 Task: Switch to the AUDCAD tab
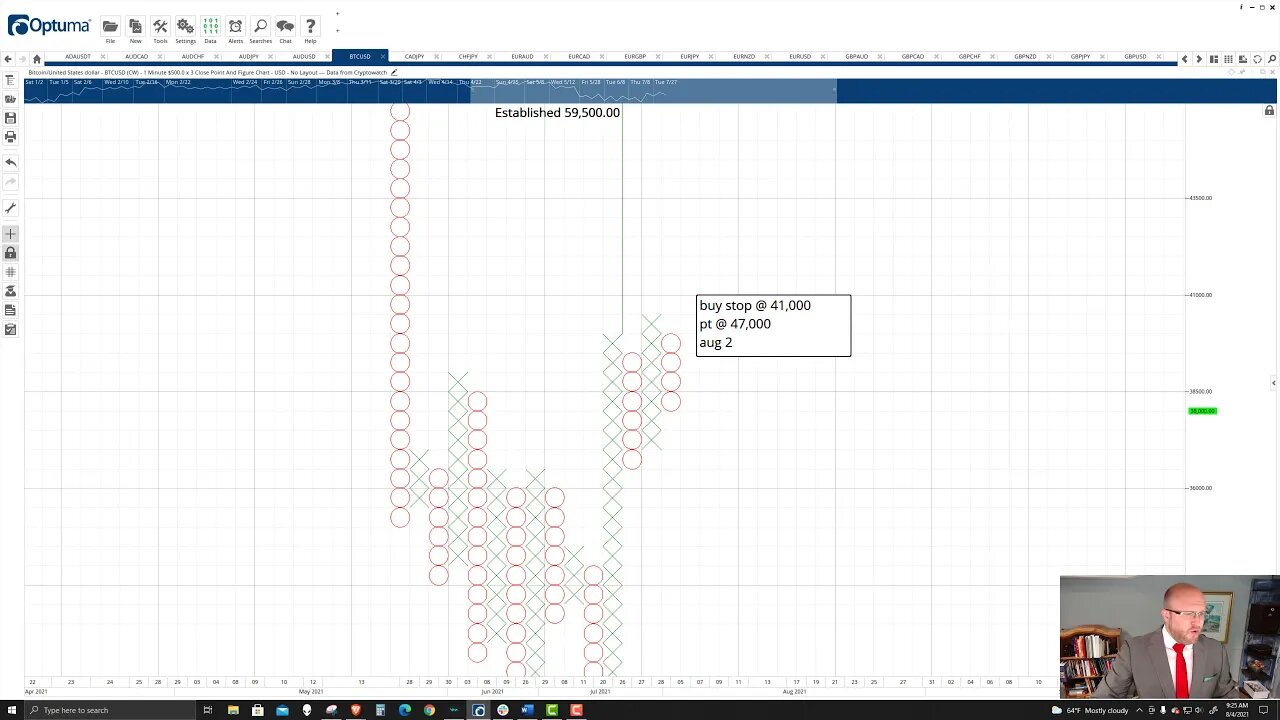136,57
